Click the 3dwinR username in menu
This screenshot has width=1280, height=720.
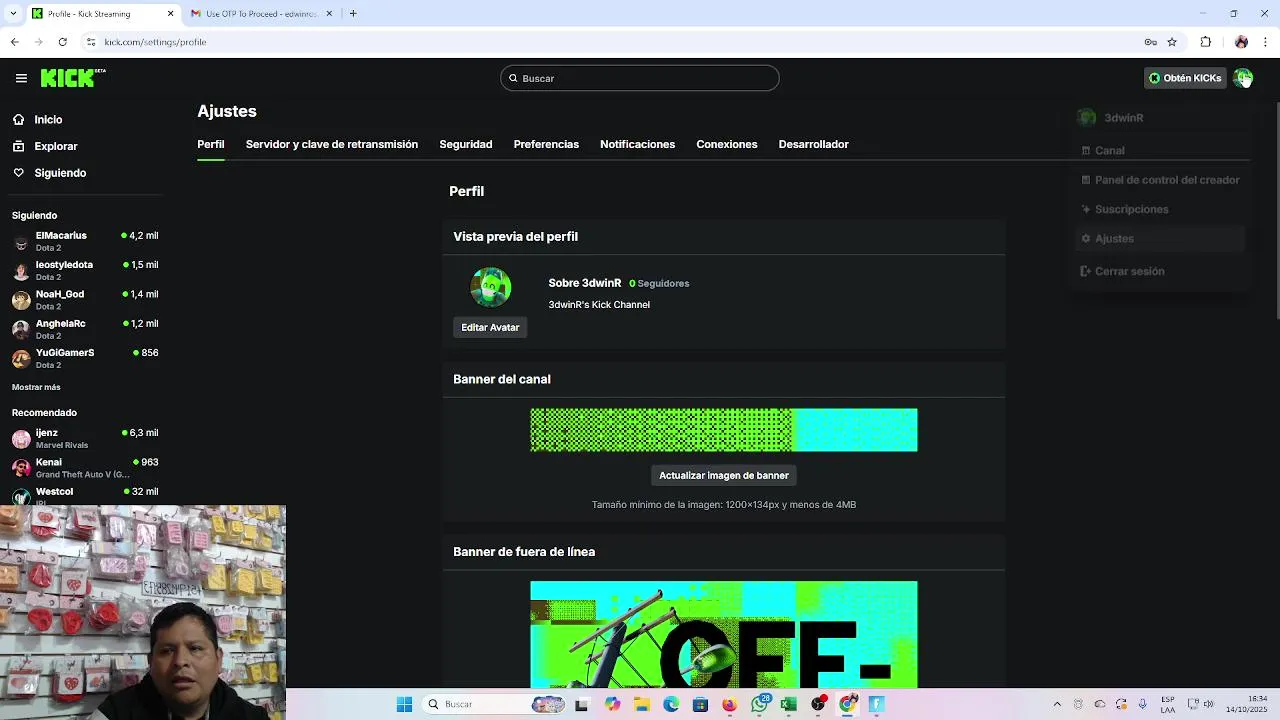coord(1124,118)
